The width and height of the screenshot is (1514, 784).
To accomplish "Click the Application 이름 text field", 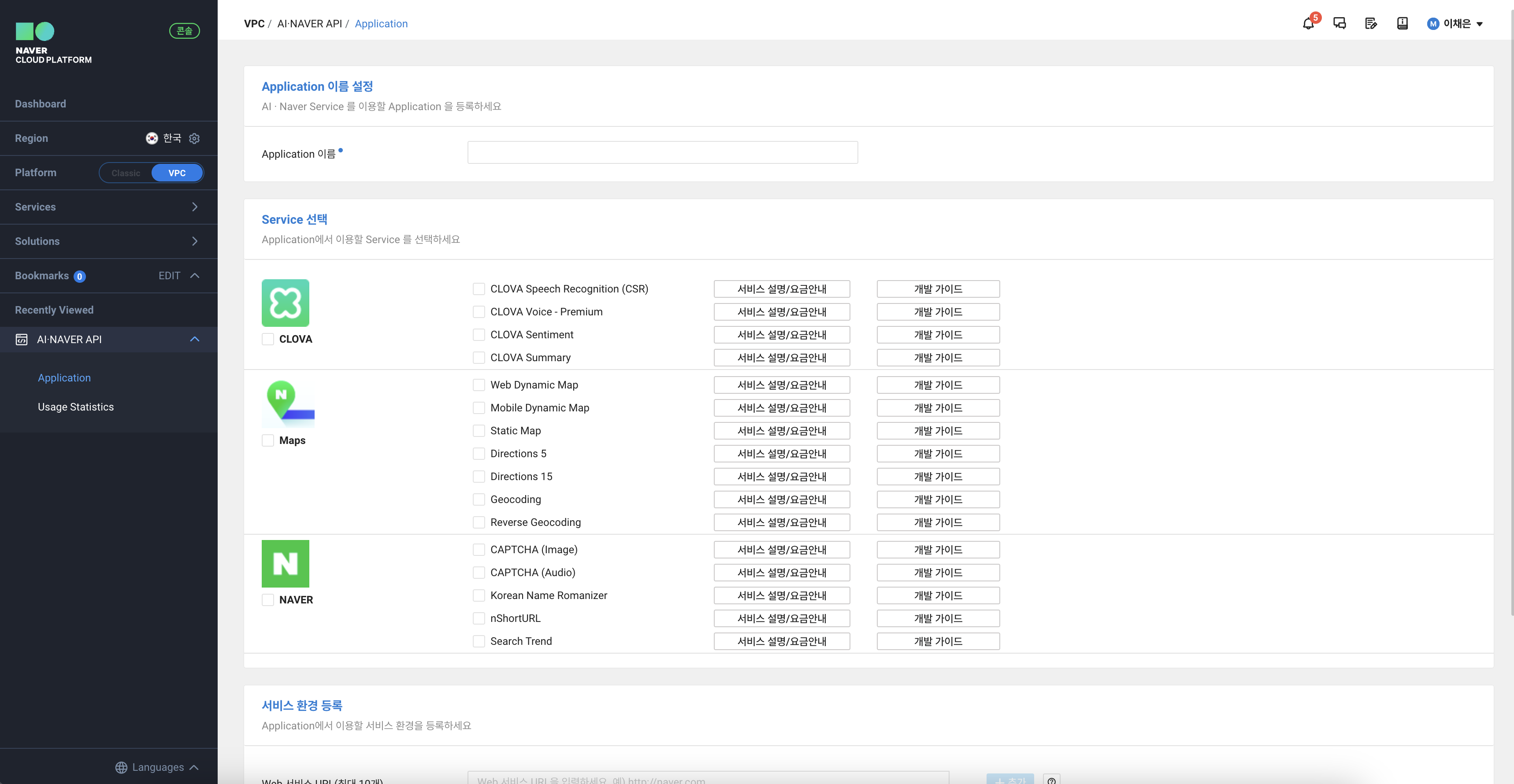I will (x=662, y=153).
